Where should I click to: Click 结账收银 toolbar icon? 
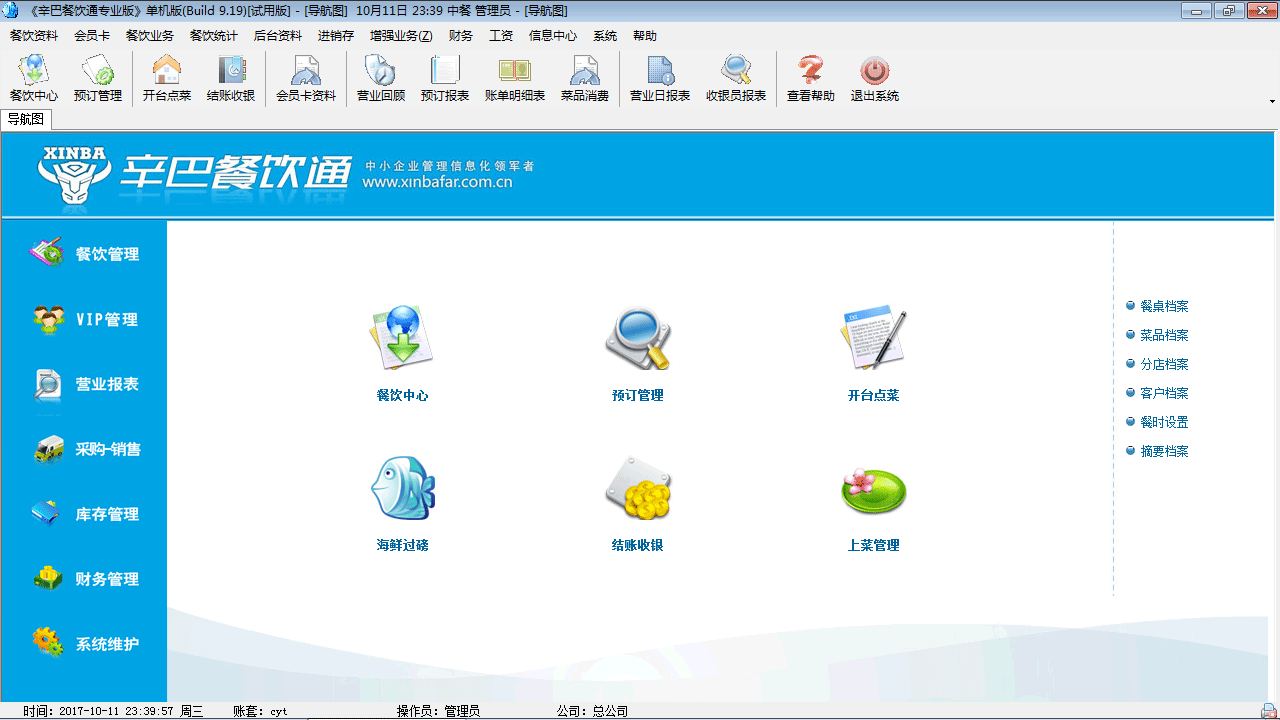click(231, 79)
